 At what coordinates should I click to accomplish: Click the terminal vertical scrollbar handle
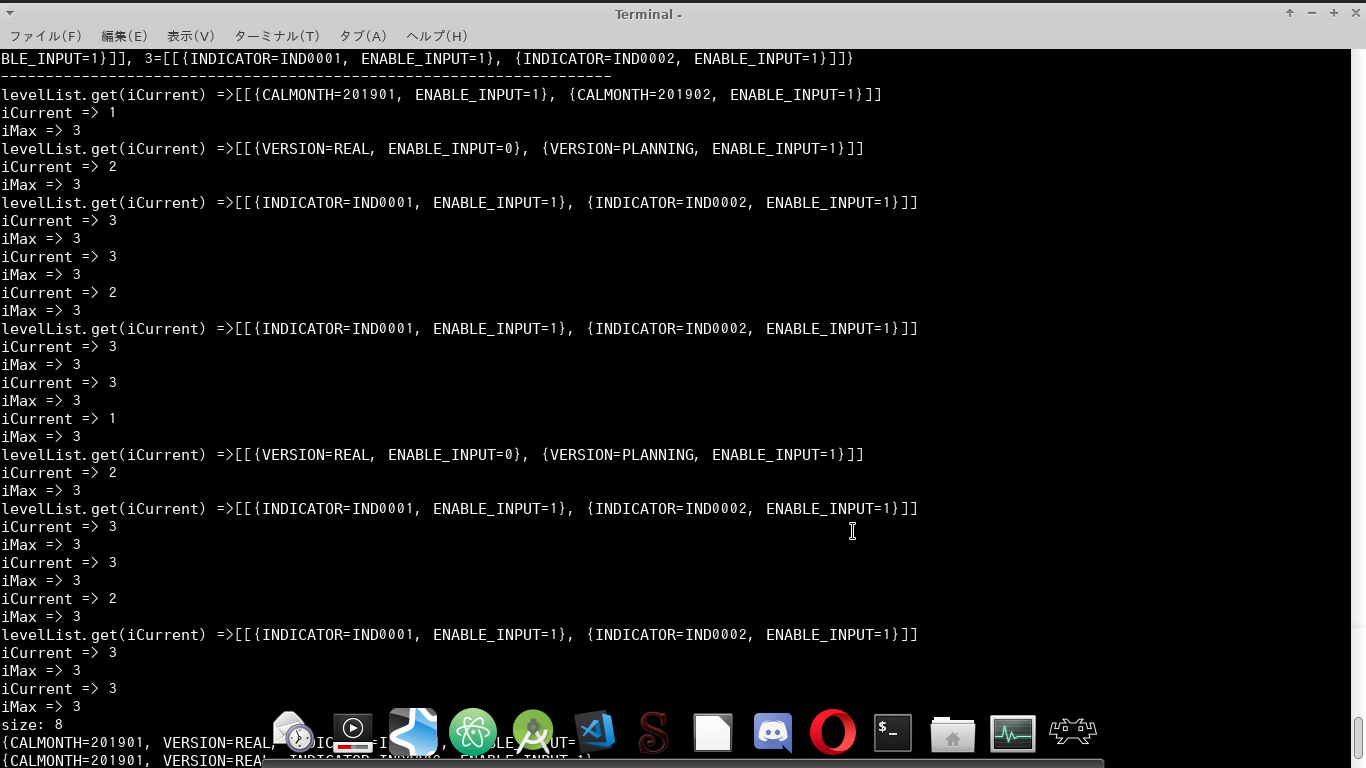[x=1358, y=739]
